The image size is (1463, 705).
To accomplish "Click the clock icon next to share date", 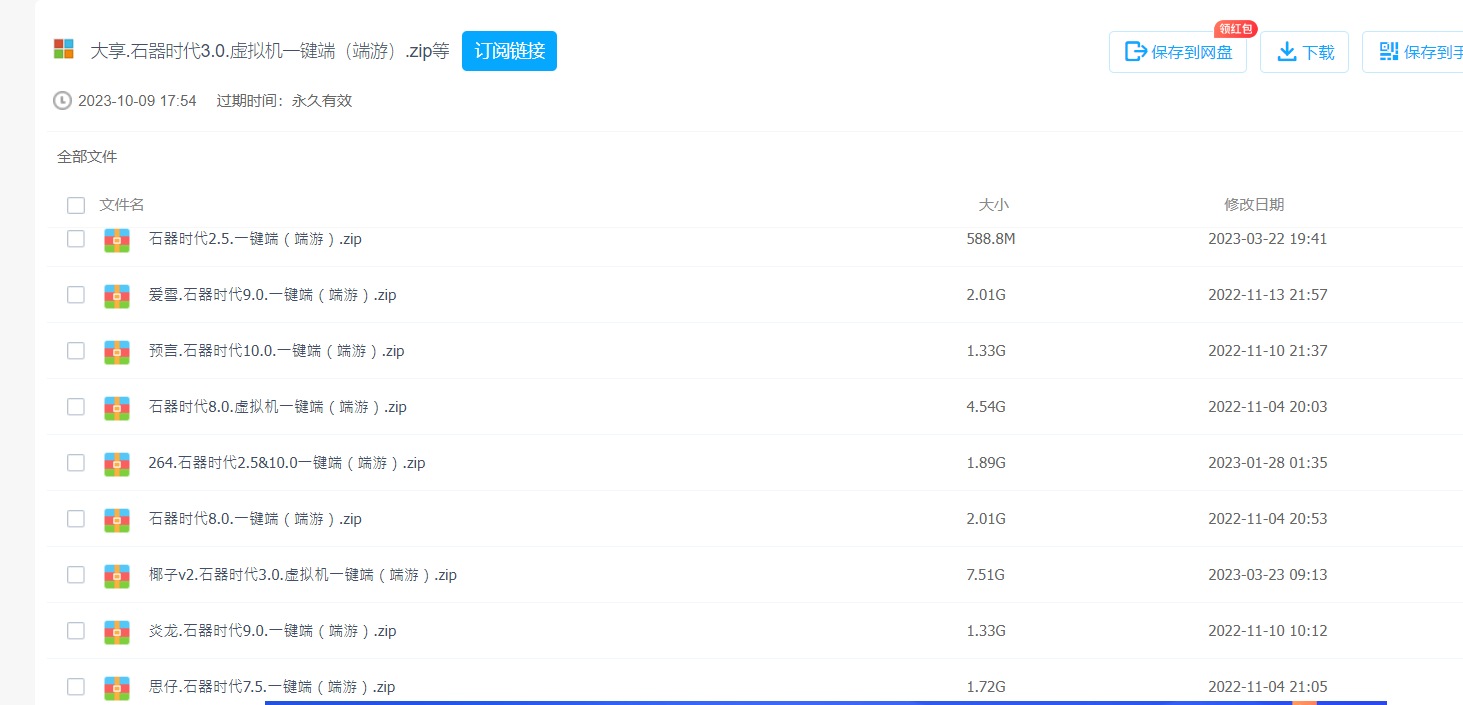I will point(62,100).
